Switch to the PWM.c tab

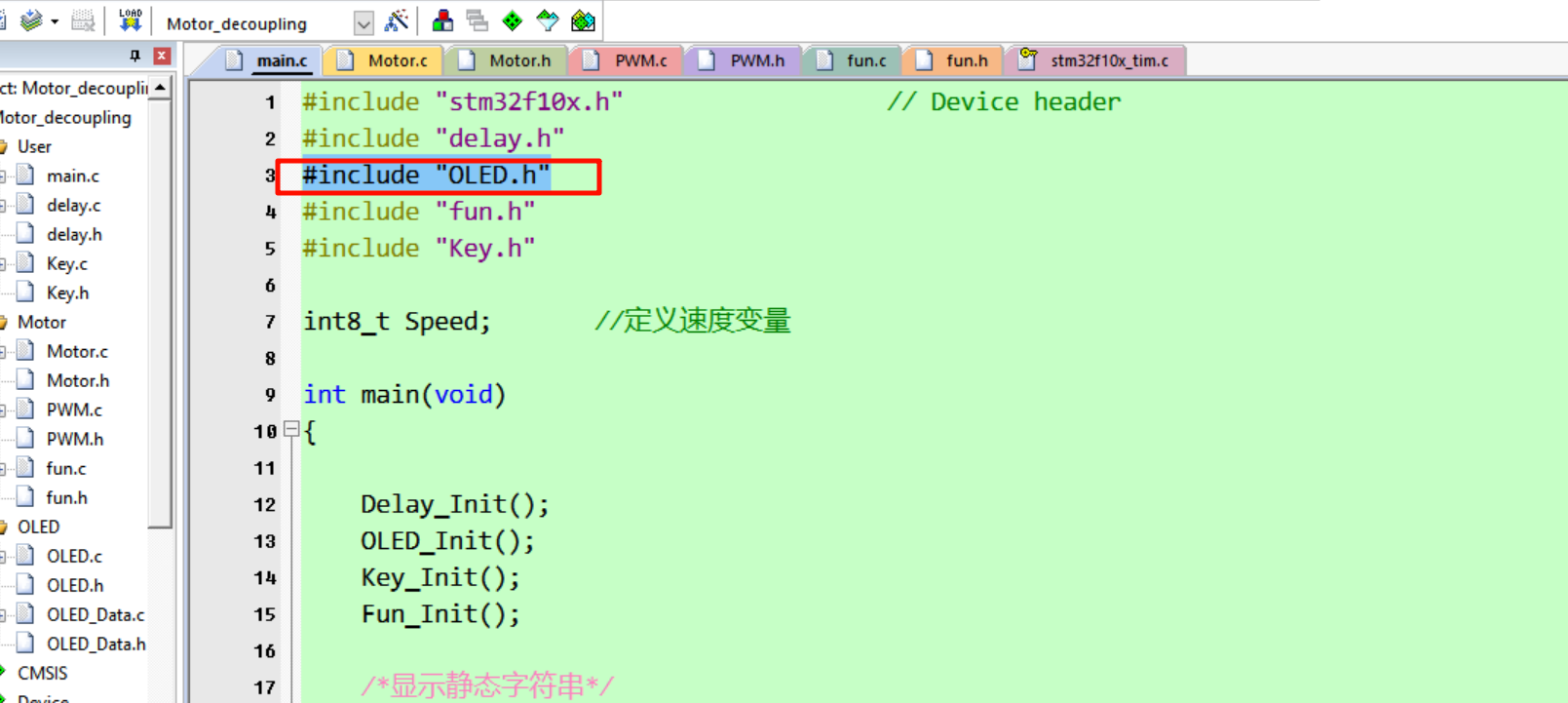(626, 60)
